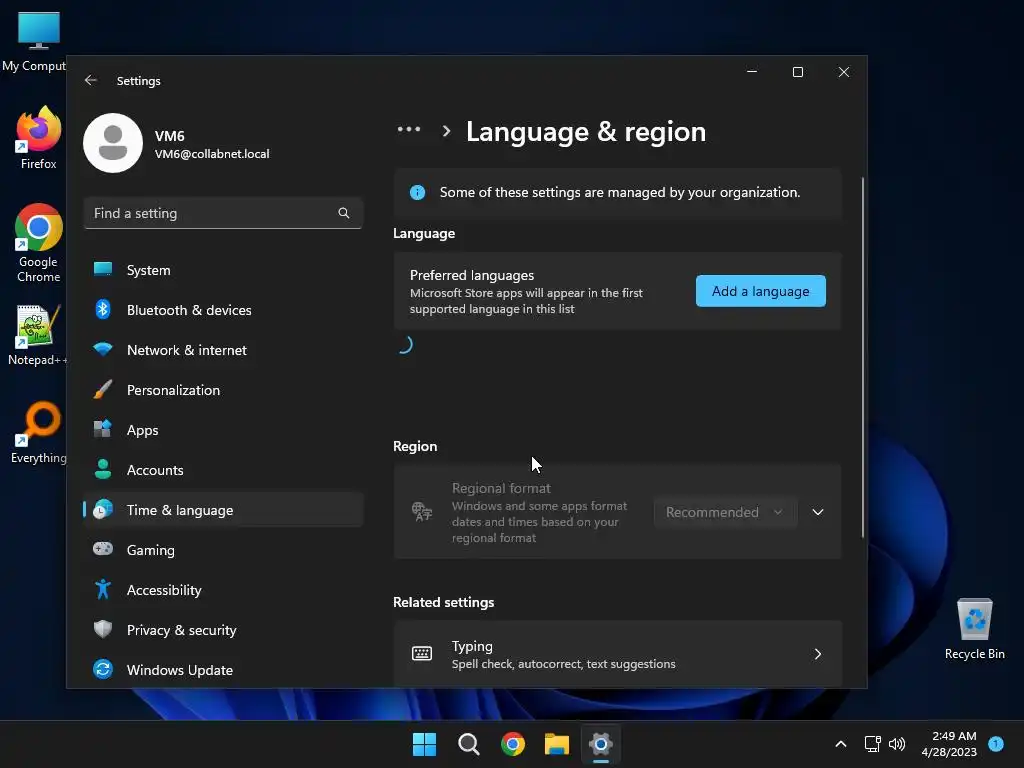Open the notification badge in the taskbar
This screenshot has height=768, width=1024.
coord(996,744)
